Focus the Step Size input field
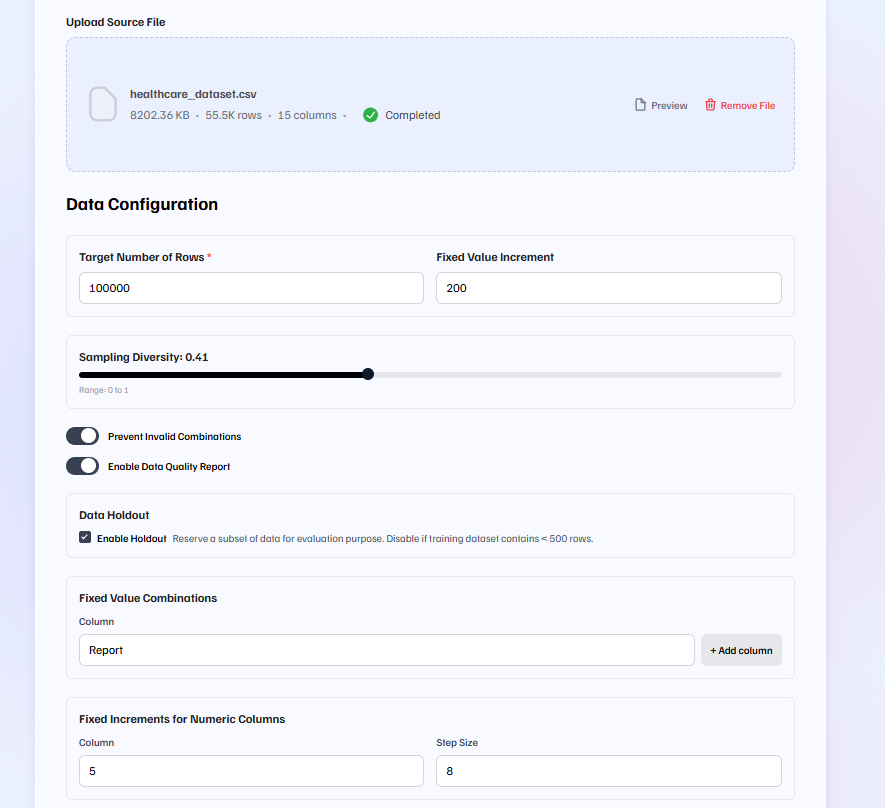The width and height of the screenshot is (885, 808). tap(608, 771)
